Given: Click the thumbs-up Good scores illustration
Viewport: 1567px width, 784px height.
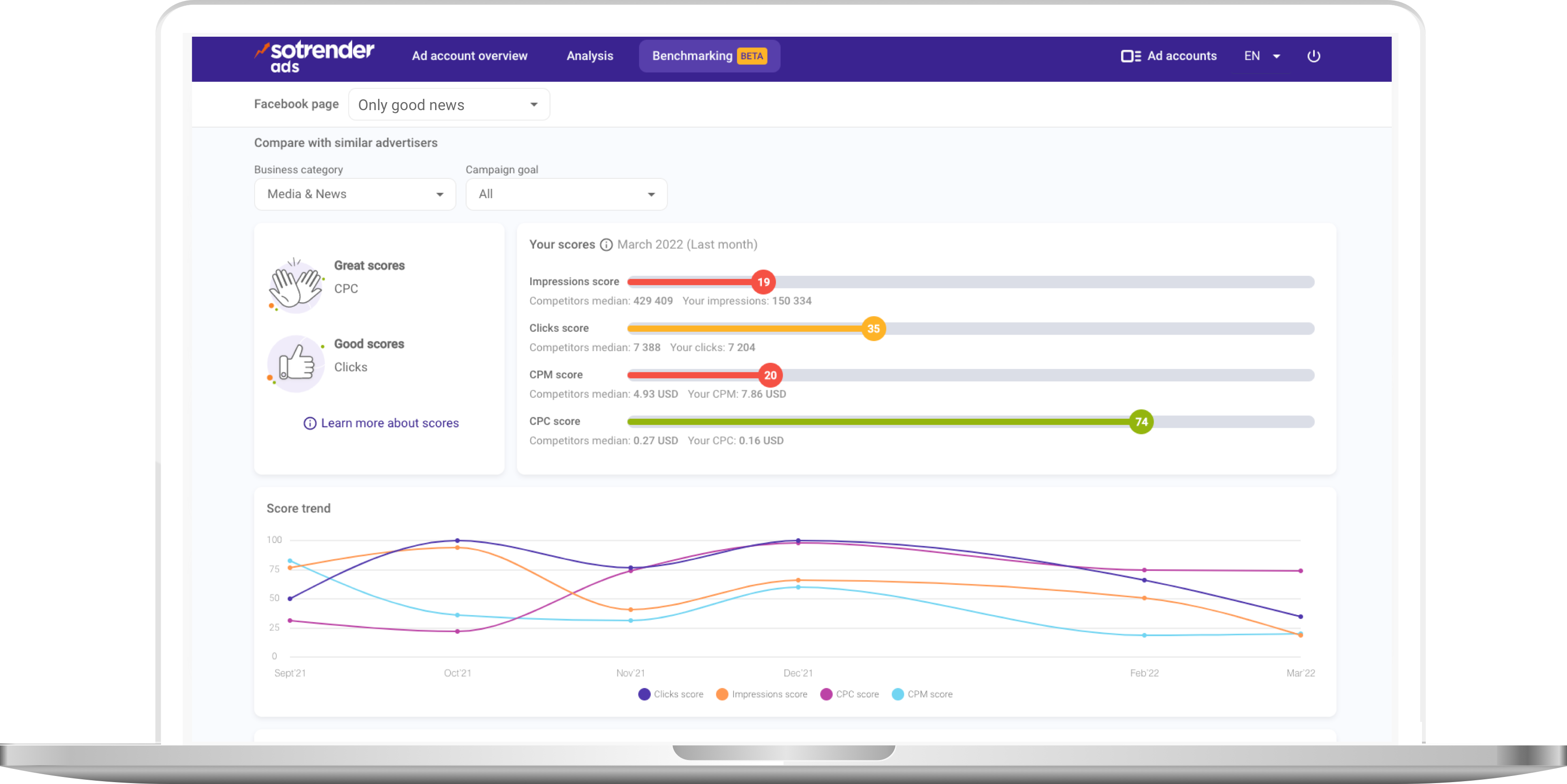Looking at the screenshot, I should (x=296, y=363).
